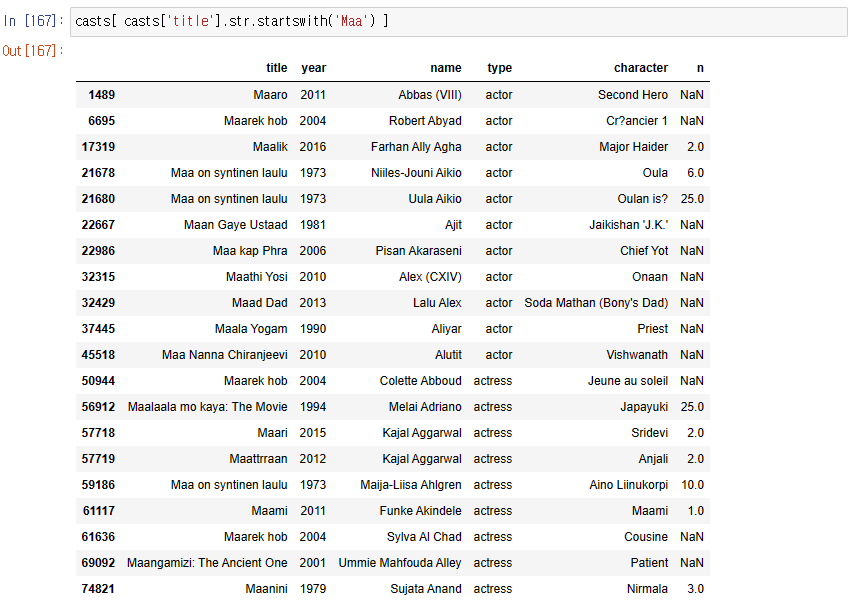Click the name cell 'Uula Aikio'
This screenshot has width=852, height=605.
pyautogui.click(x=435, y=199)
